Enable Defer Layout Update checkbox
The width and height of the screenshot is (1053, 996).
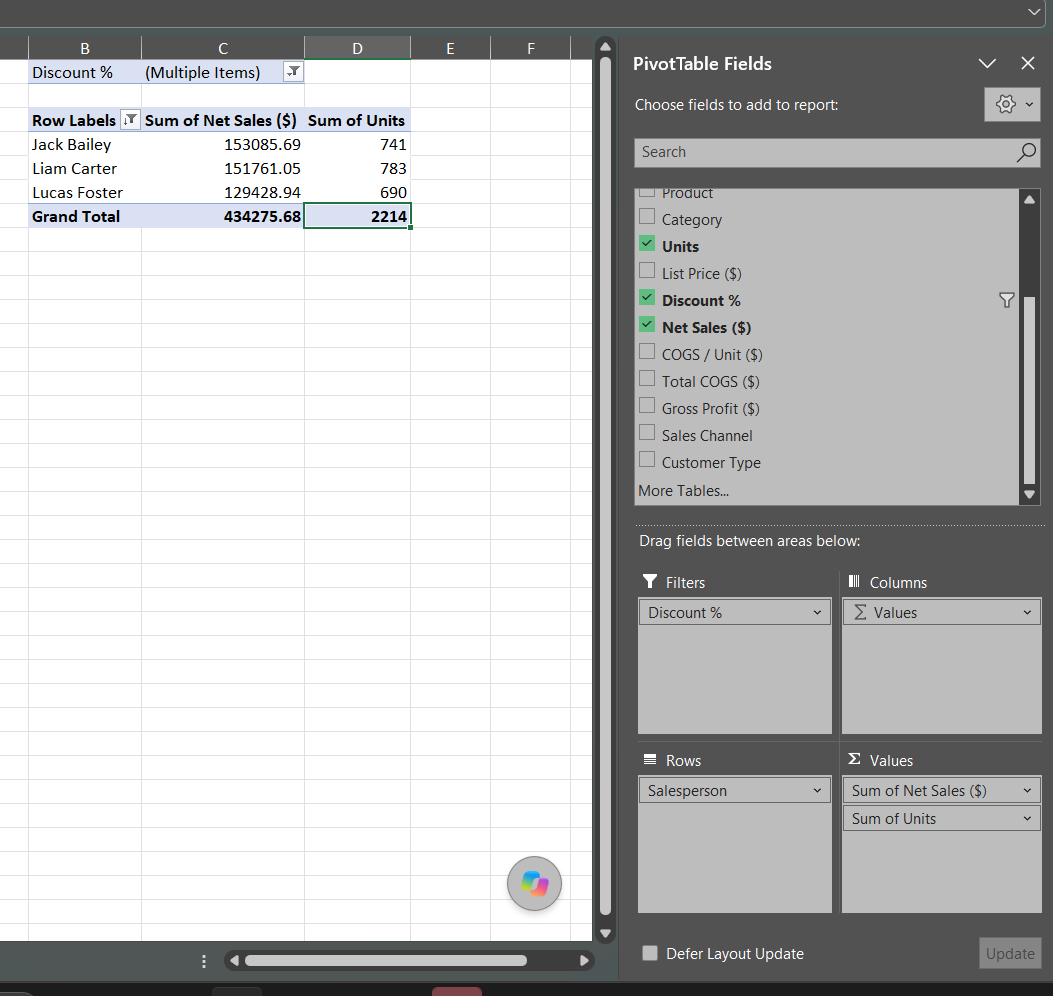(x=649, y=953)
